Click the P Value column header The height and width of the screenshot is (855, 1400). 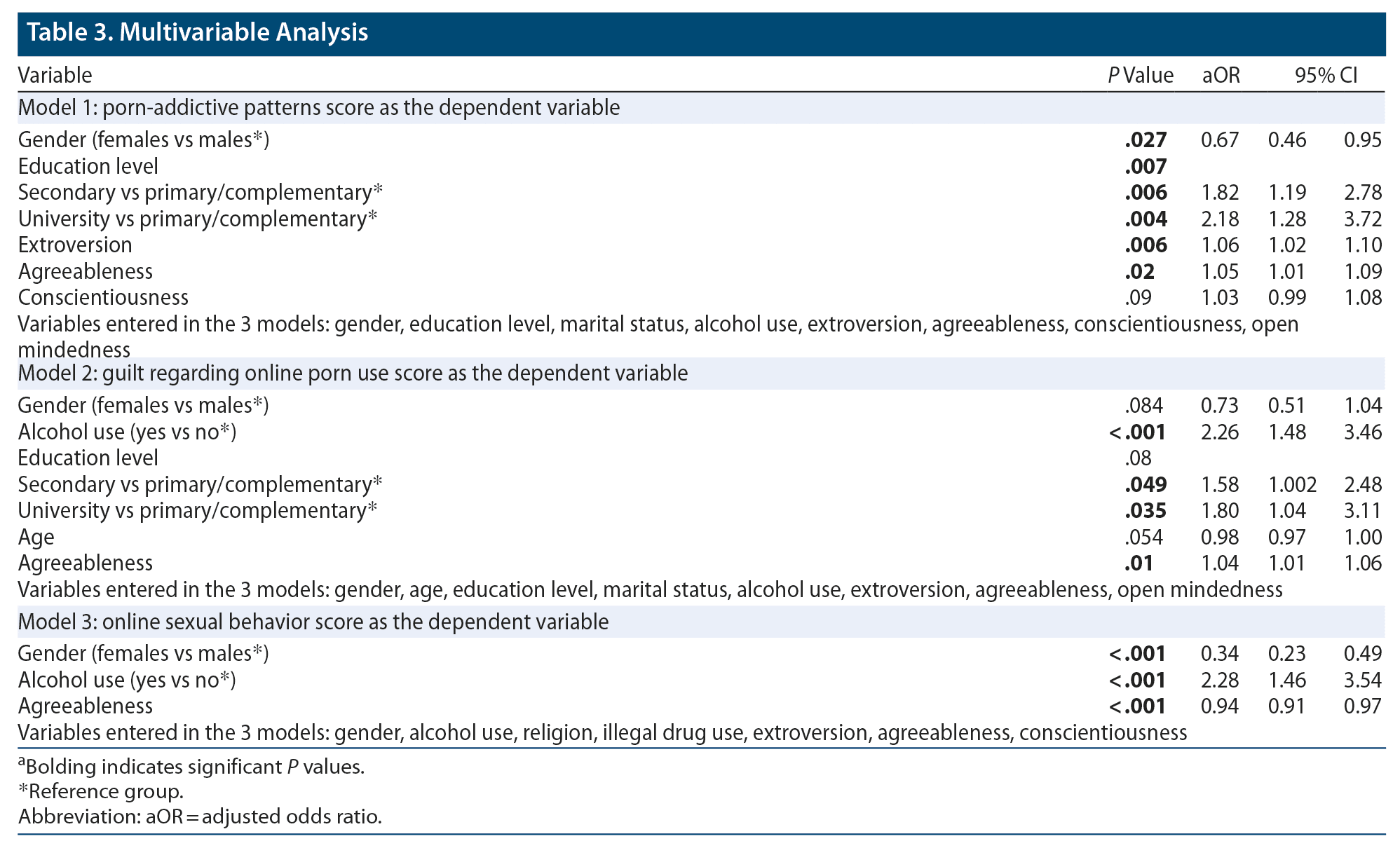point(1140,76)
